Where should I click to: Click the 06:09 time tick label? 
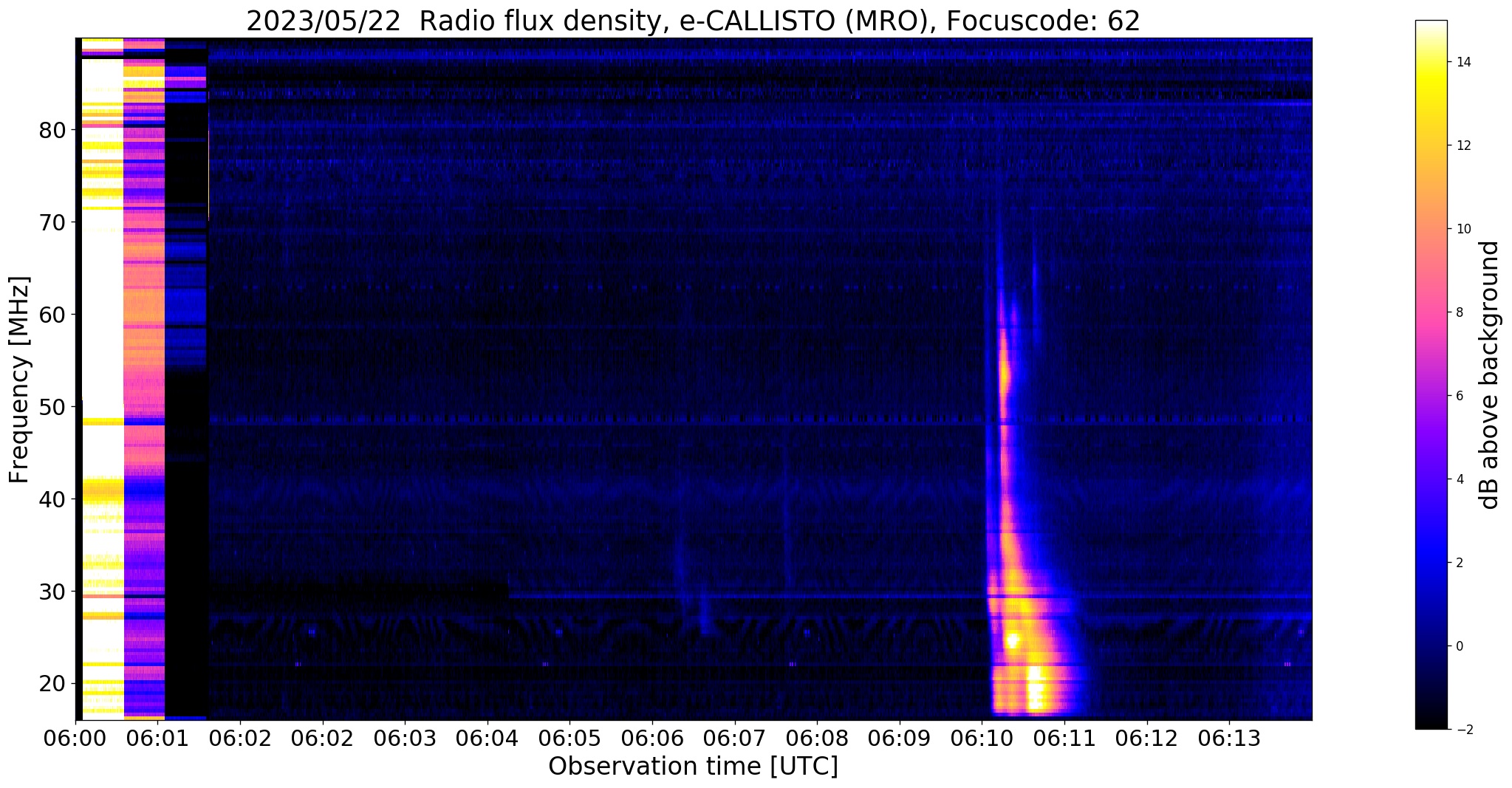(x=900, y=738)
